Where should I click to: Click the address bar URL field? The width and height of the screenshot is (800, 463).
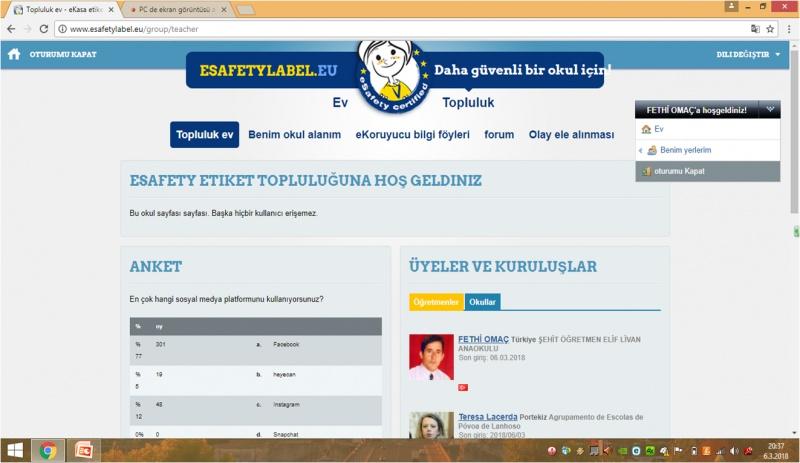[x=400, y=29]
